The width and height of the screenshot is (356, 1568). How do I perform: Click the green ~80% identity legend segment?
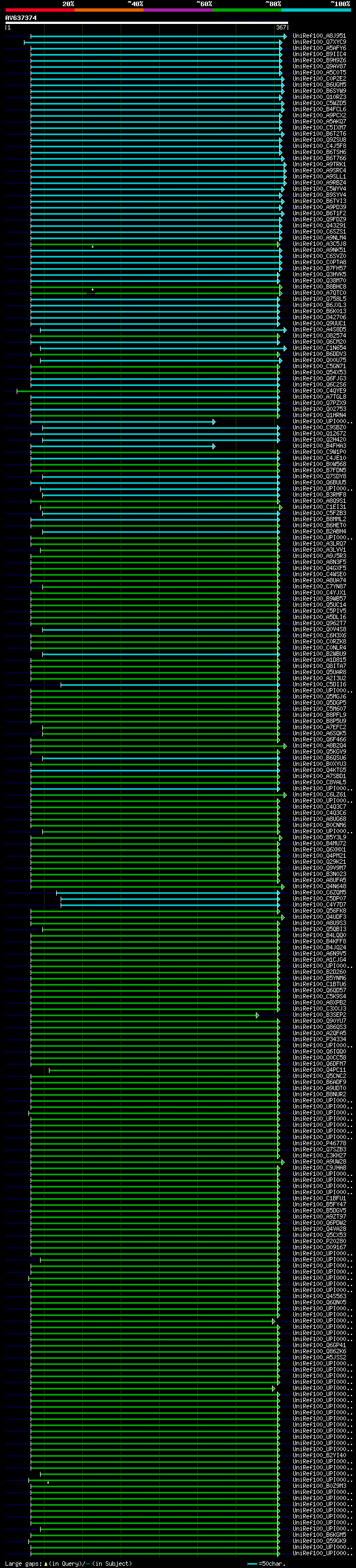247,10
